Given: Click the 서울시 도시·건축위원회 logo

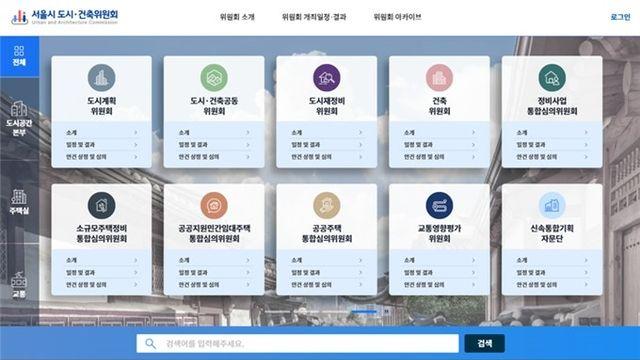Looking at the screenshot, I should pos(65,17).
